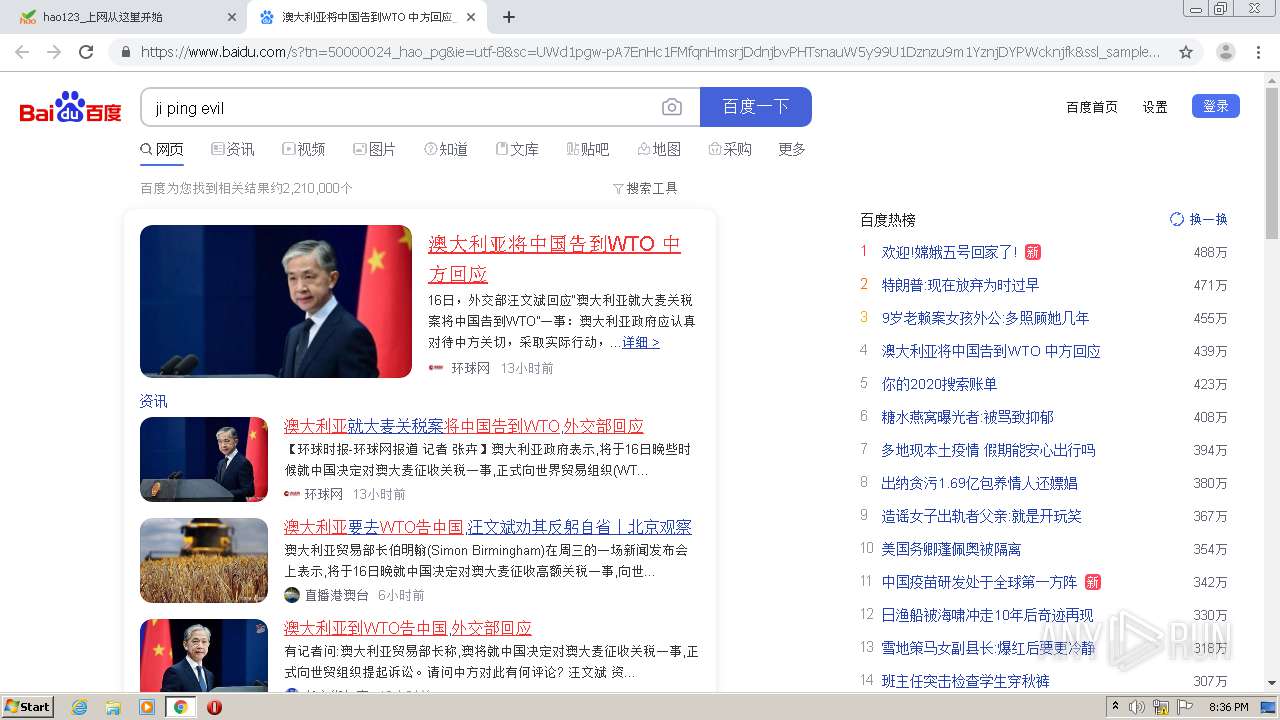Viewport: 1280px width, 720px height.
Task: Open hot topic 特朗普:现在放弃为时过早
Action: 960,285
